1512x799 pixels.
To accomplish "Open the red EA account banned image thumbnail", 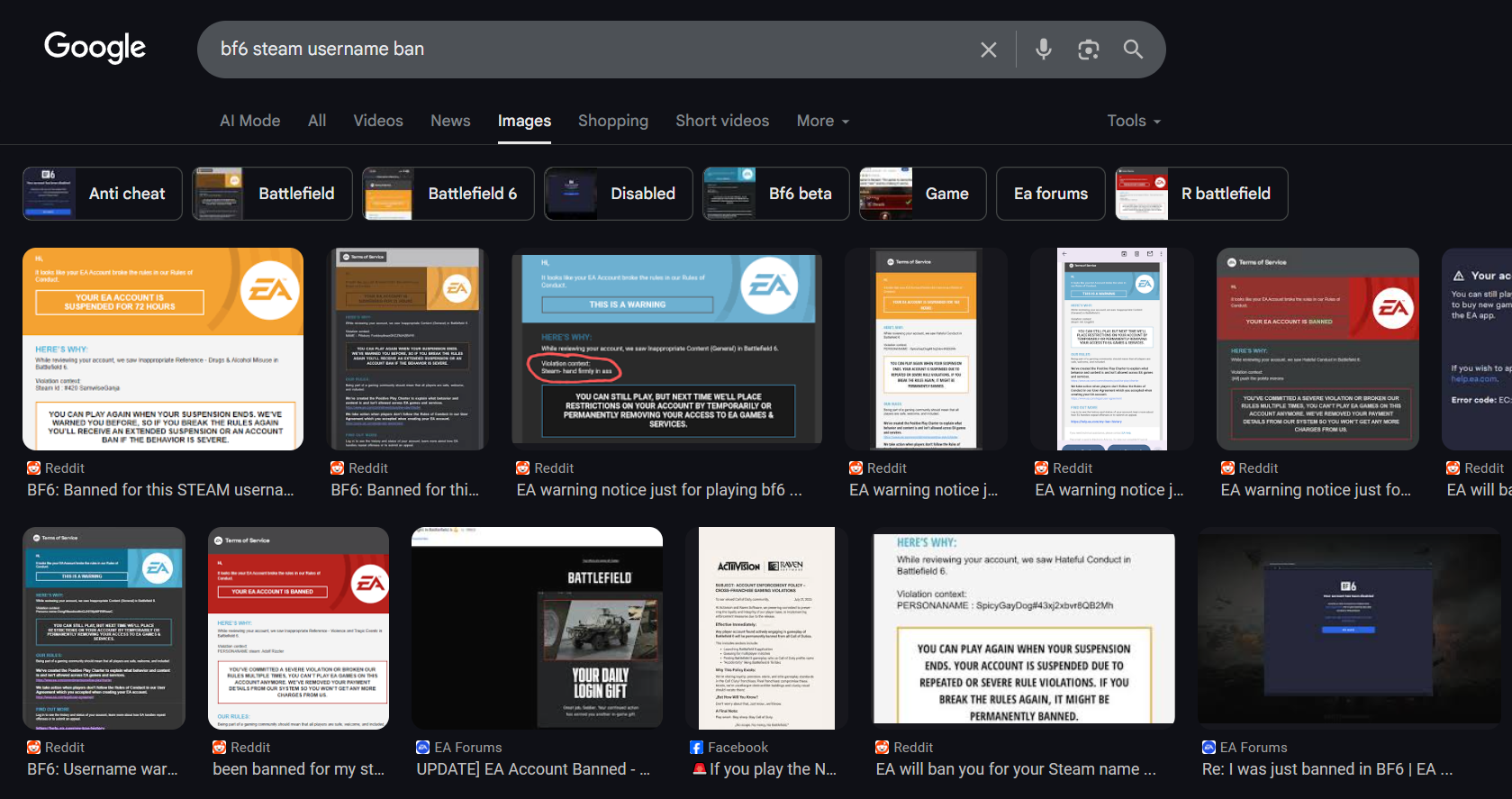I will [1317, 349].
